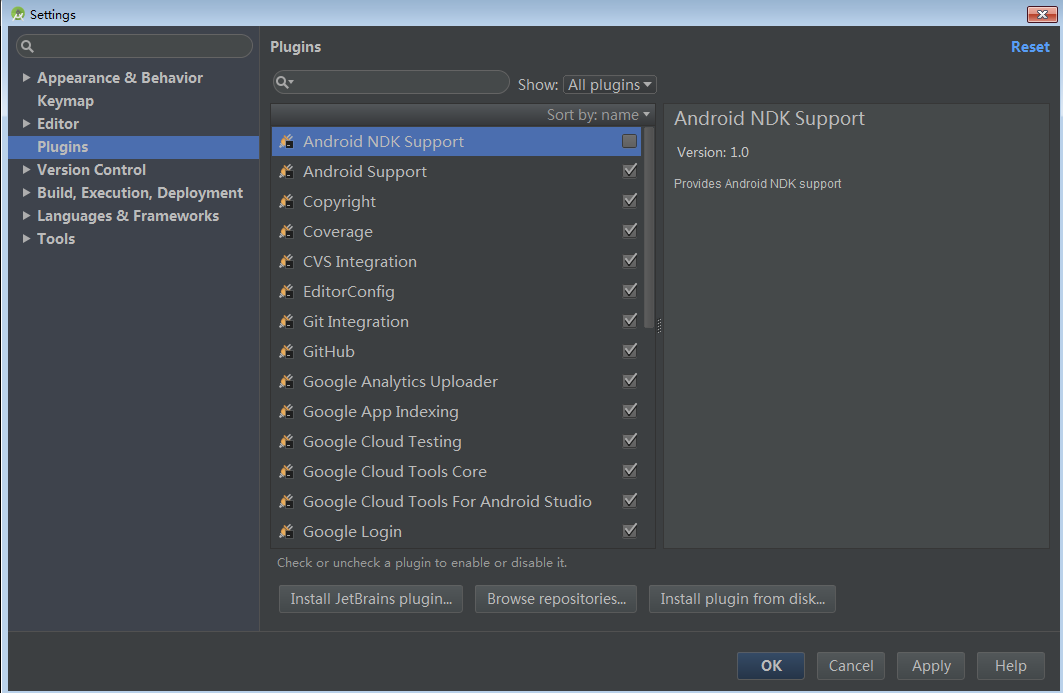Open the Show All plugins dropdown
Screen dimensions: 1063x693
[609, 84]
